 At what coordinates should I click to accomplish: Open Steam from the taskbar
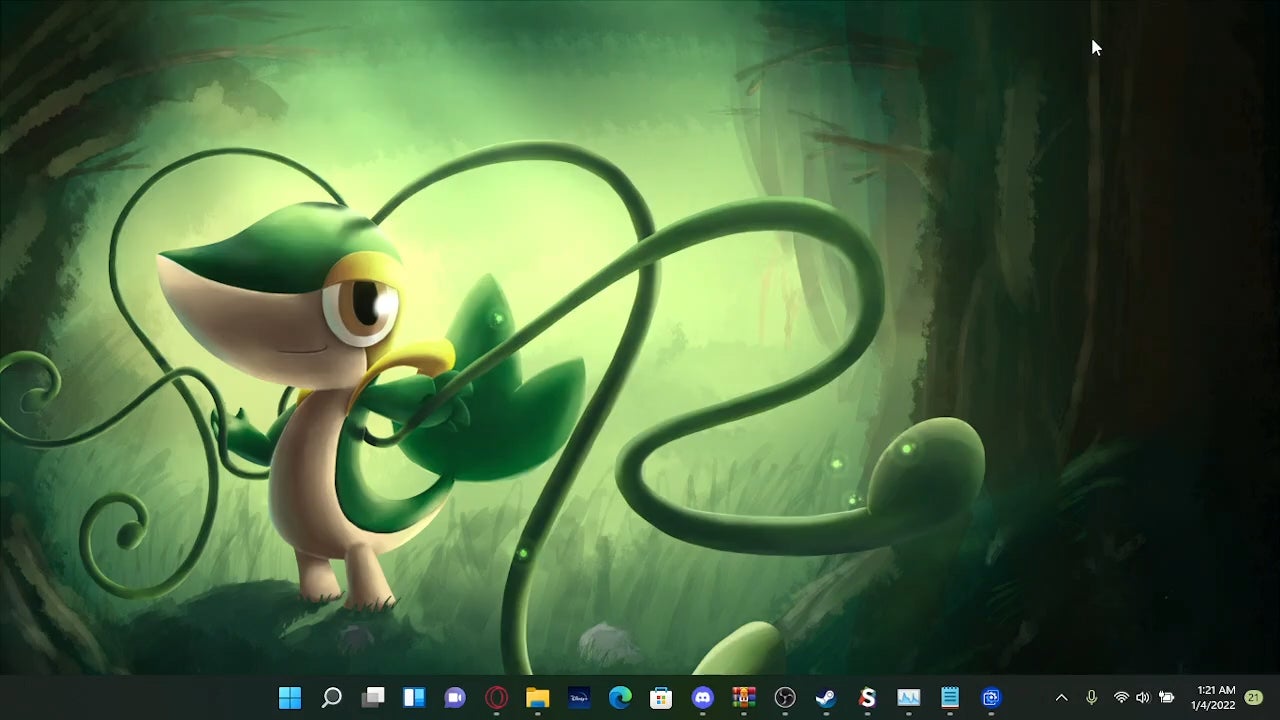(826, 698)
